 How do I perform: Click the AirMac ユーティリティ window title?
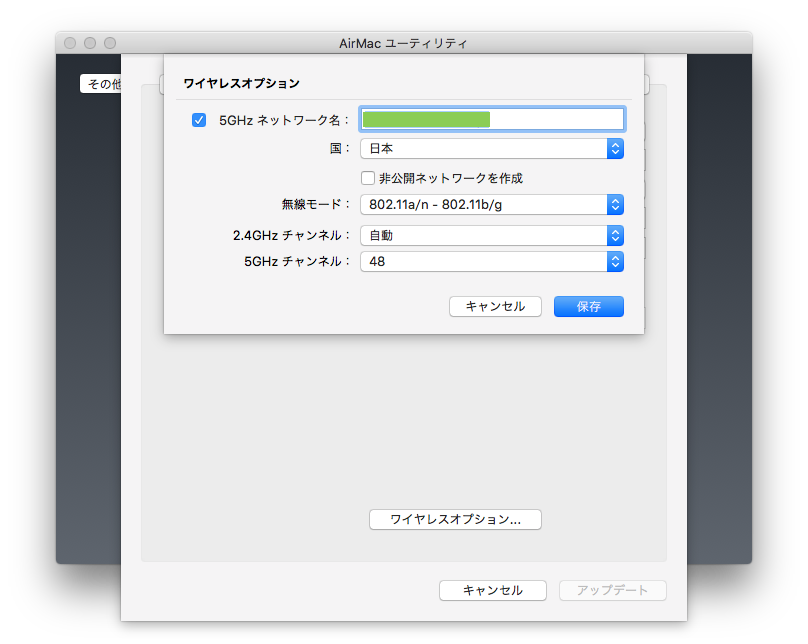[403, 43]
